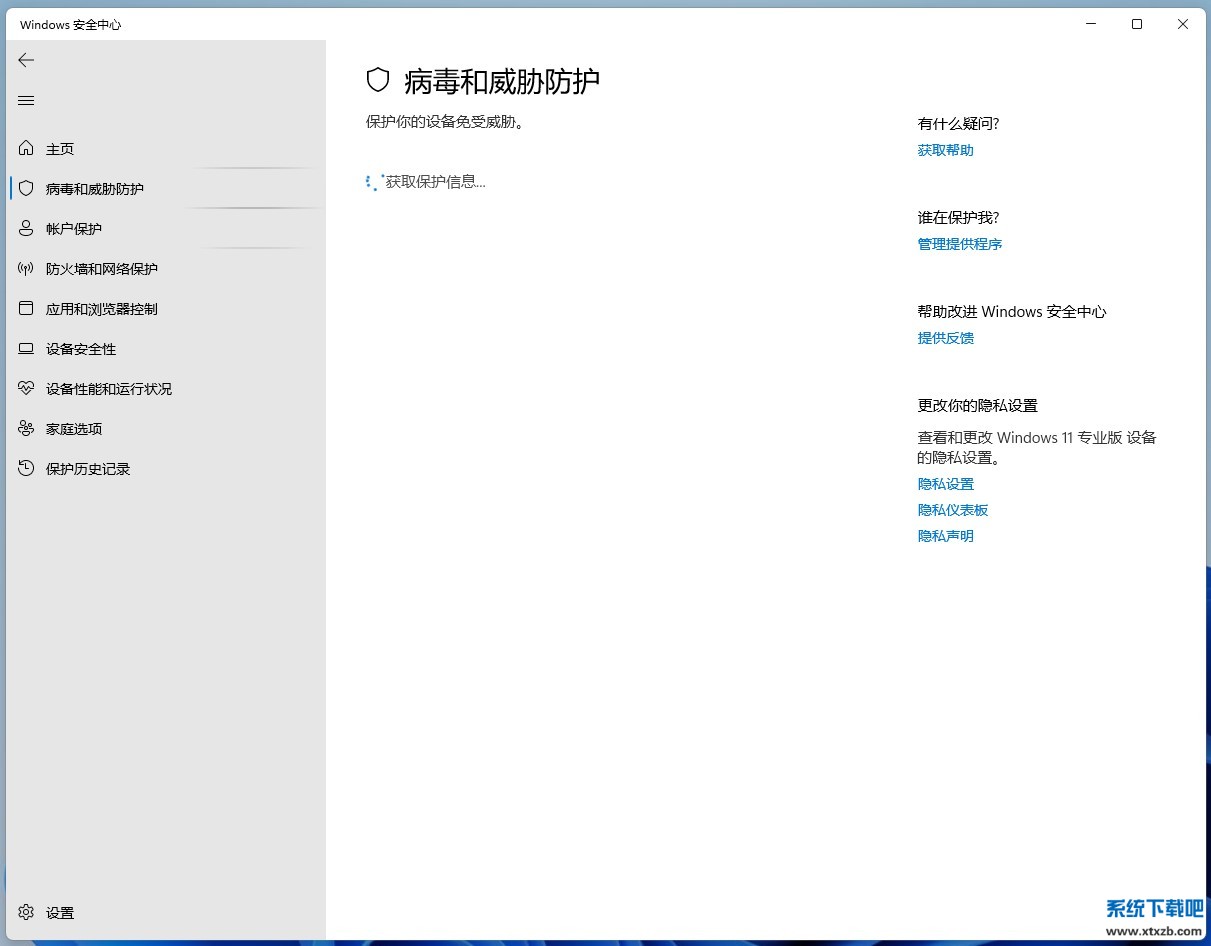Select the 主页 text label in sidebar
The height and width of the screenshot is (946, 1211).
[x=60, y=149]
